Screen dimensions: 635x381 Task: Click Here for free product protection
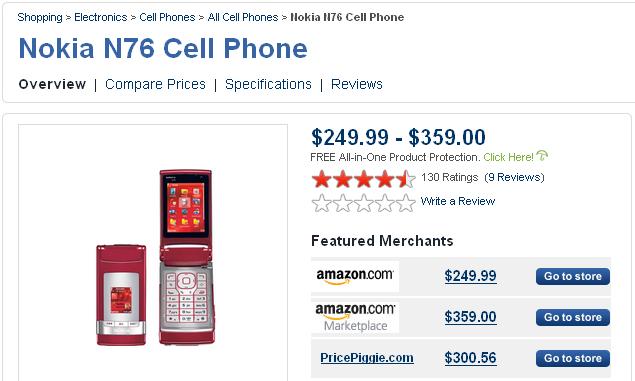coord(508,157)
